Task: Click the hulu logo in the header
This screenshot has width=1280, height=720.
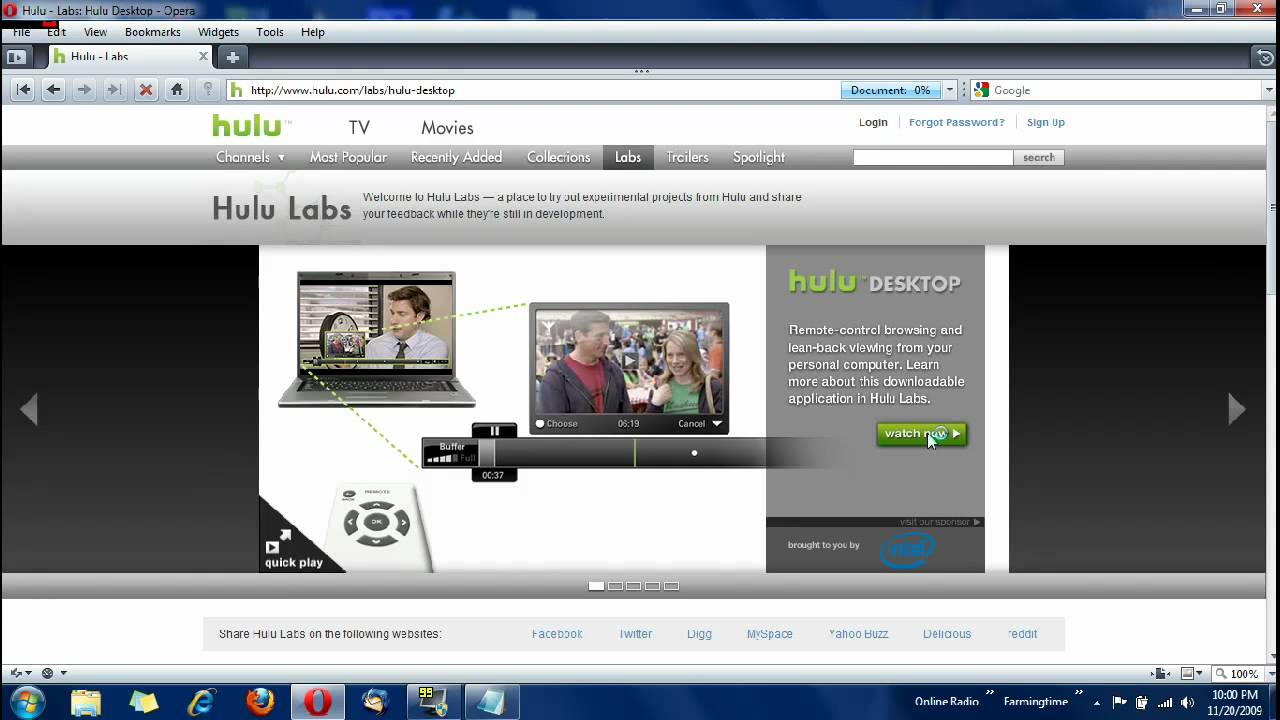Action: click(x=252, y=126)
